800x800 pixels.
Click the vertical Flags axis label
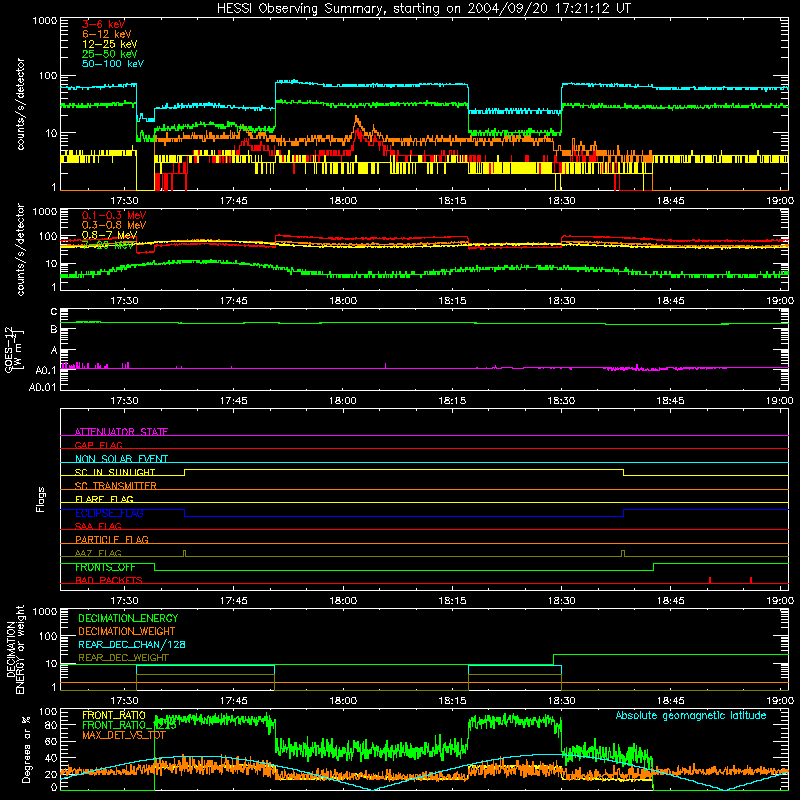41,499
